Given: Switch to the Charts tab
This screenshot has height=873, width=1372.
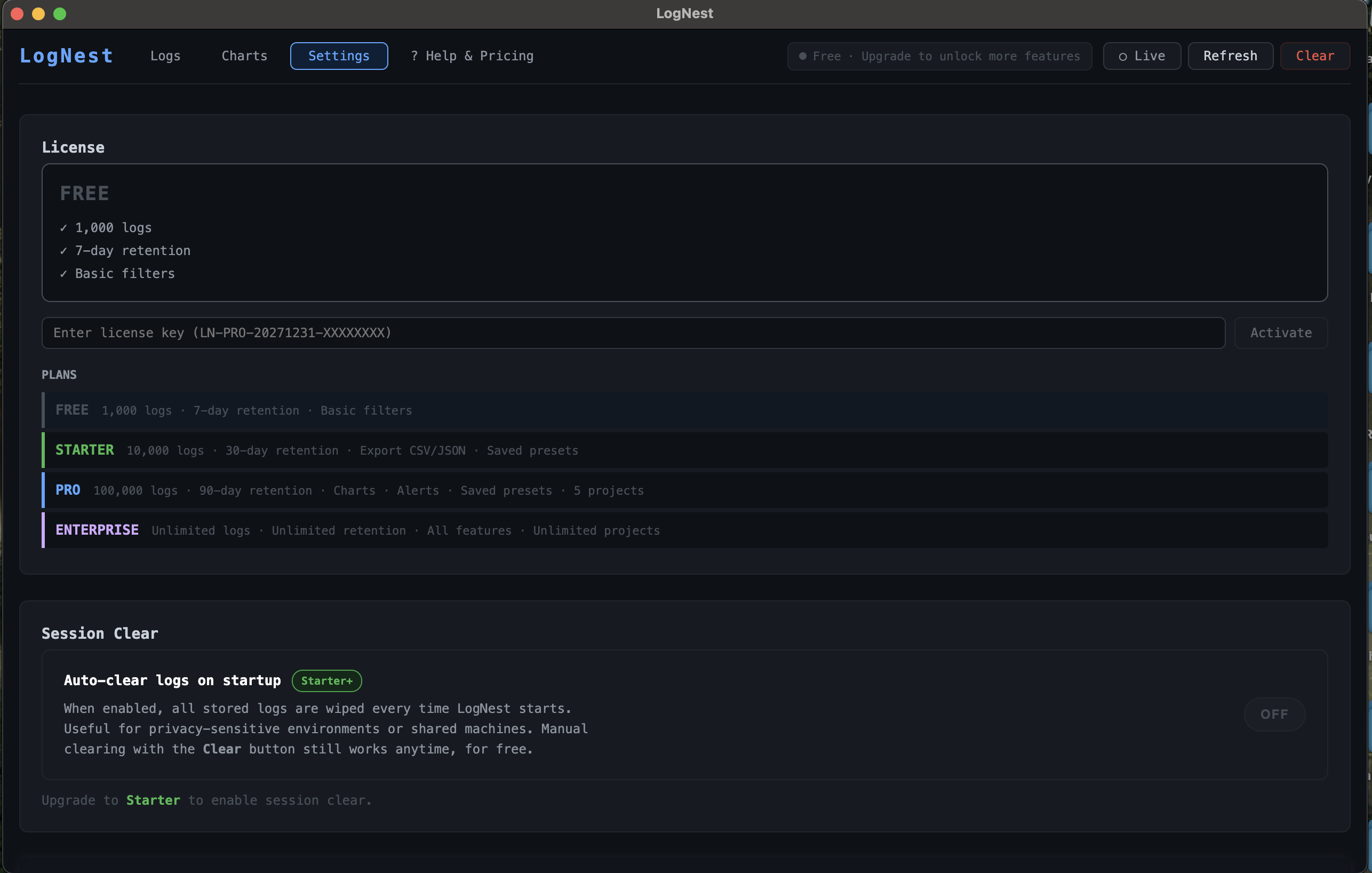Looking at the screenshot, I should point(244,56).
